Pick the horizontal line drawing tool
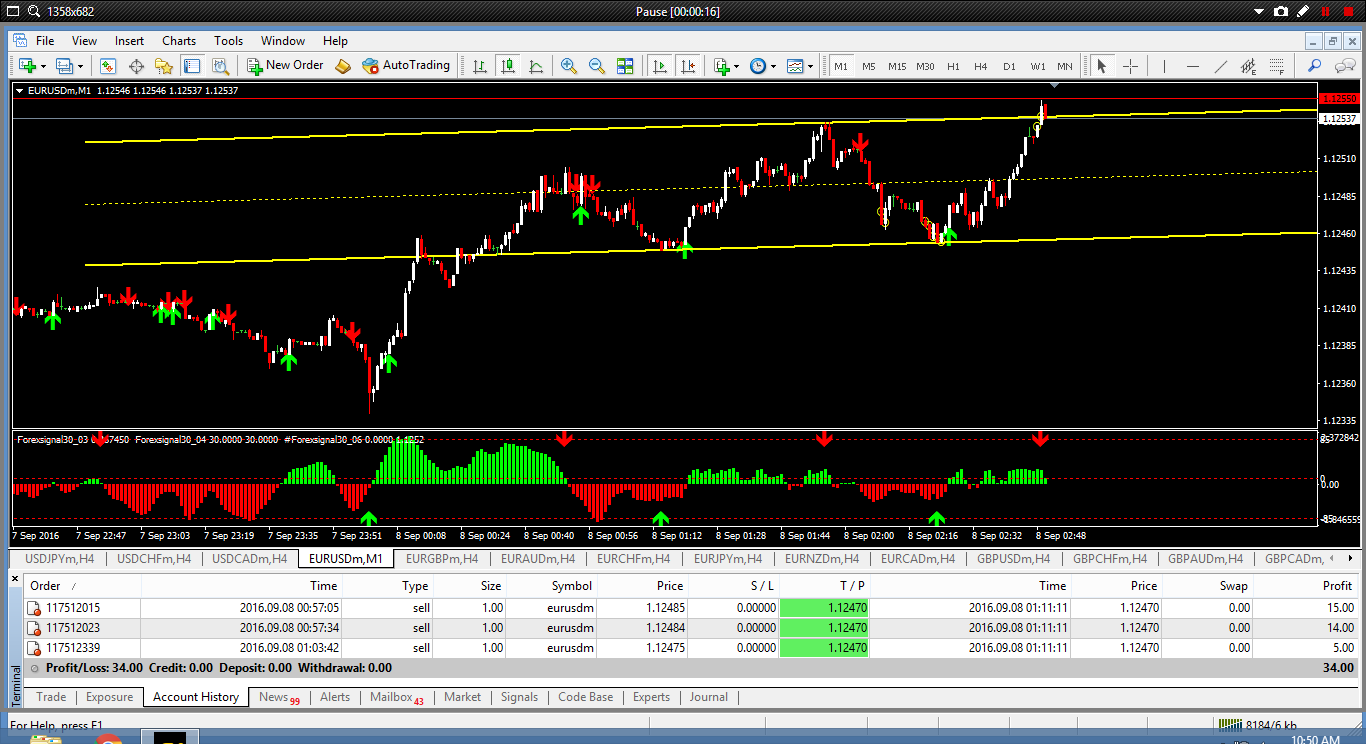1370x744 pixels. [1192, 66]
